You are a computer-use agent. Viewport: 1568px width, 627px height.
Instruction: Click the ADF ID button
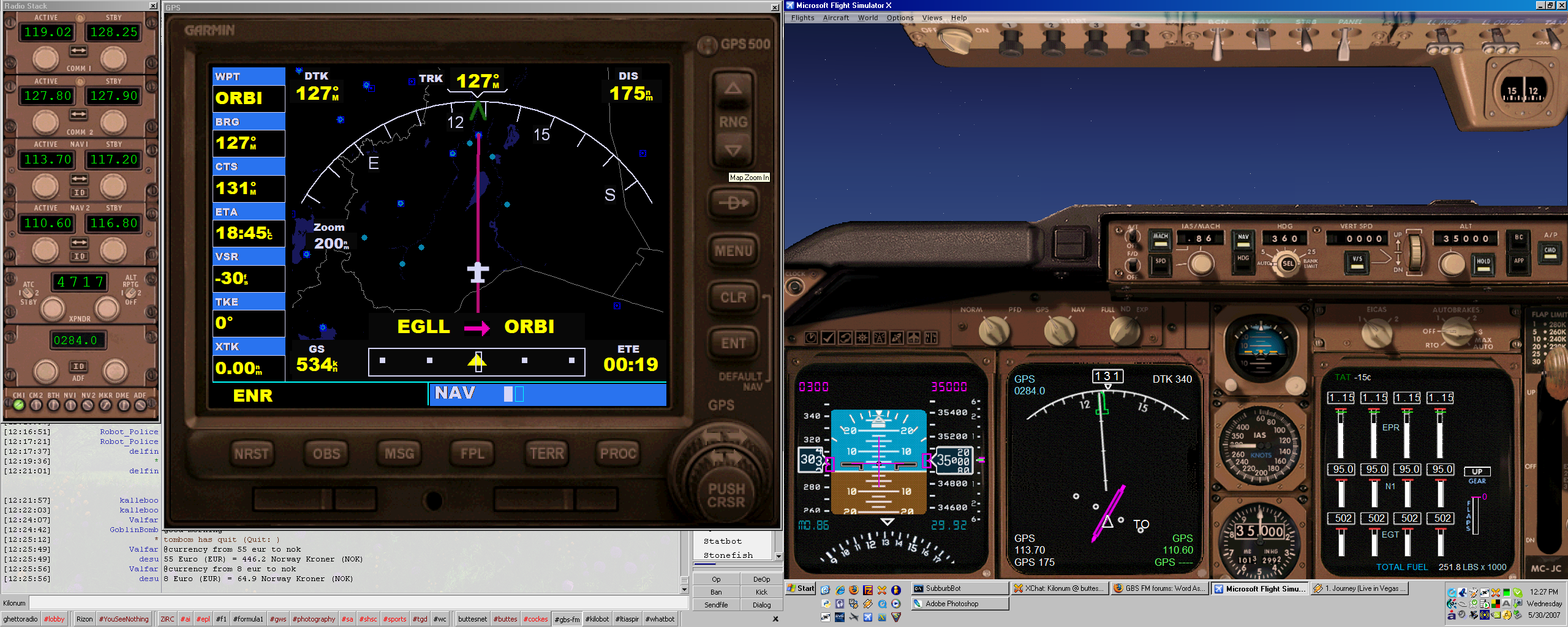[79, 366]
